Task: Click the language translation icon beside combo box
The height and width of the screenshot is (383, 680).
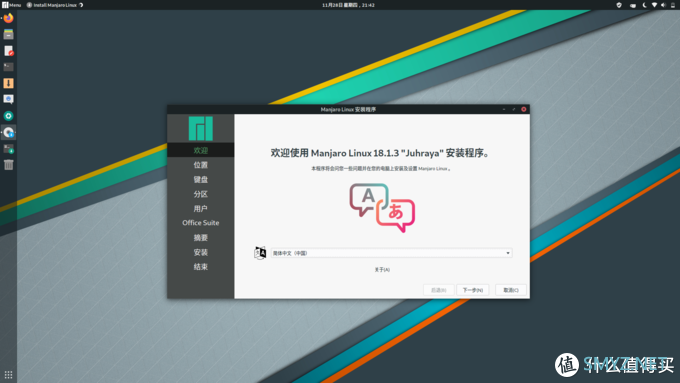Action: [260, 253]
